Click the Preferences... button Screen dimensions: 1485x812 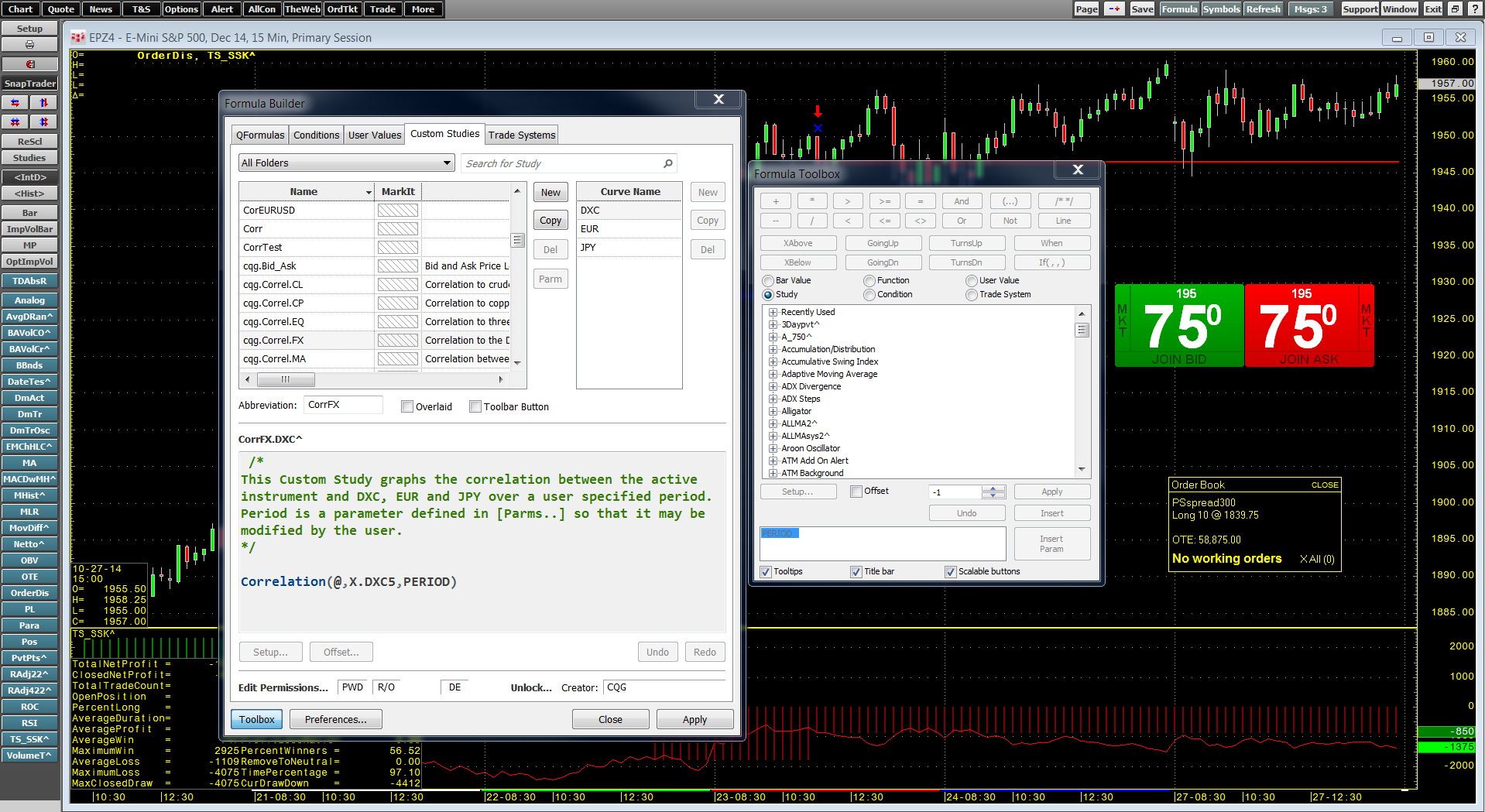click(335, 719)
